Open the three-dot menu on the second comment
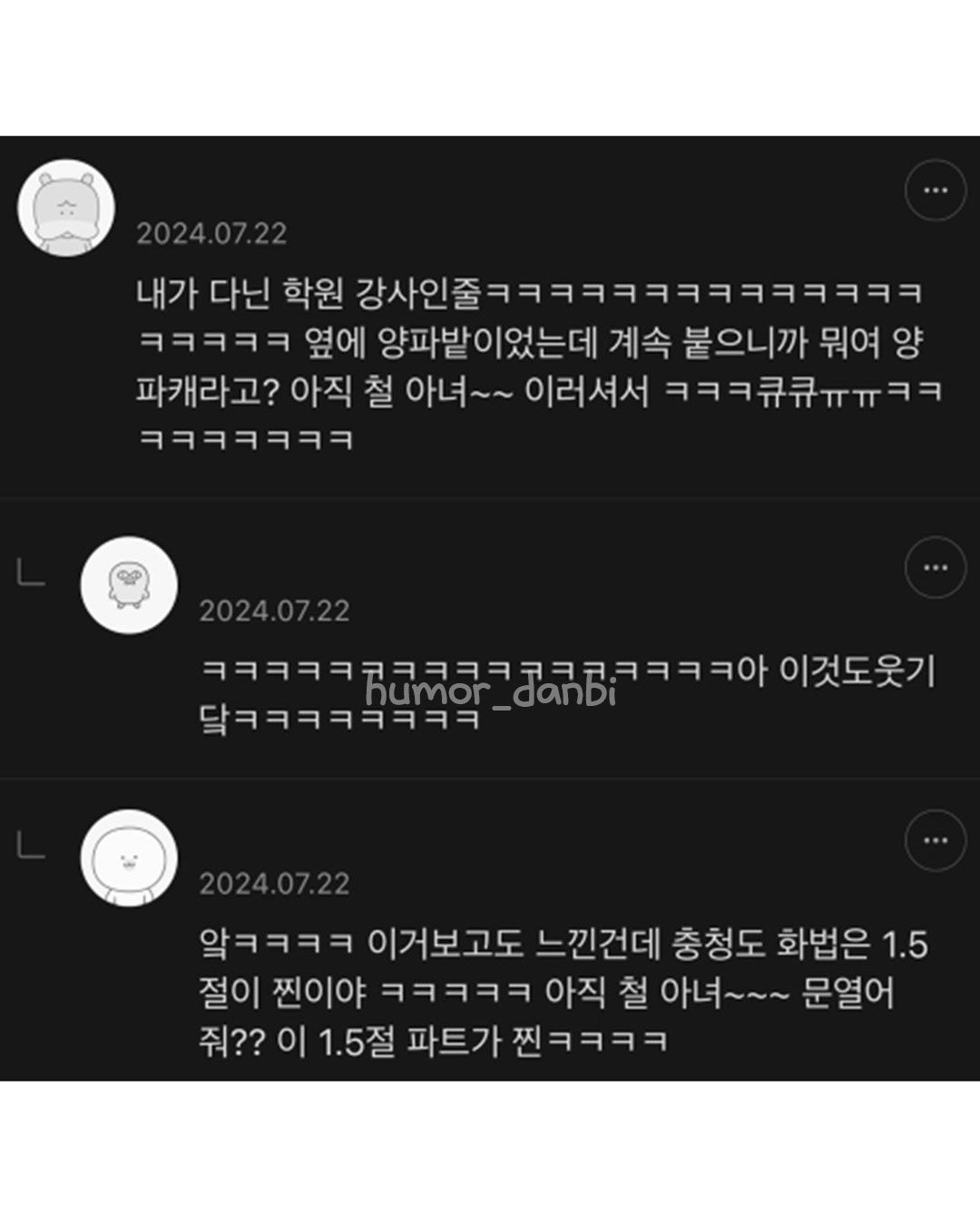The height and width of the screenshot is (1225, 980). coord(936,567)
